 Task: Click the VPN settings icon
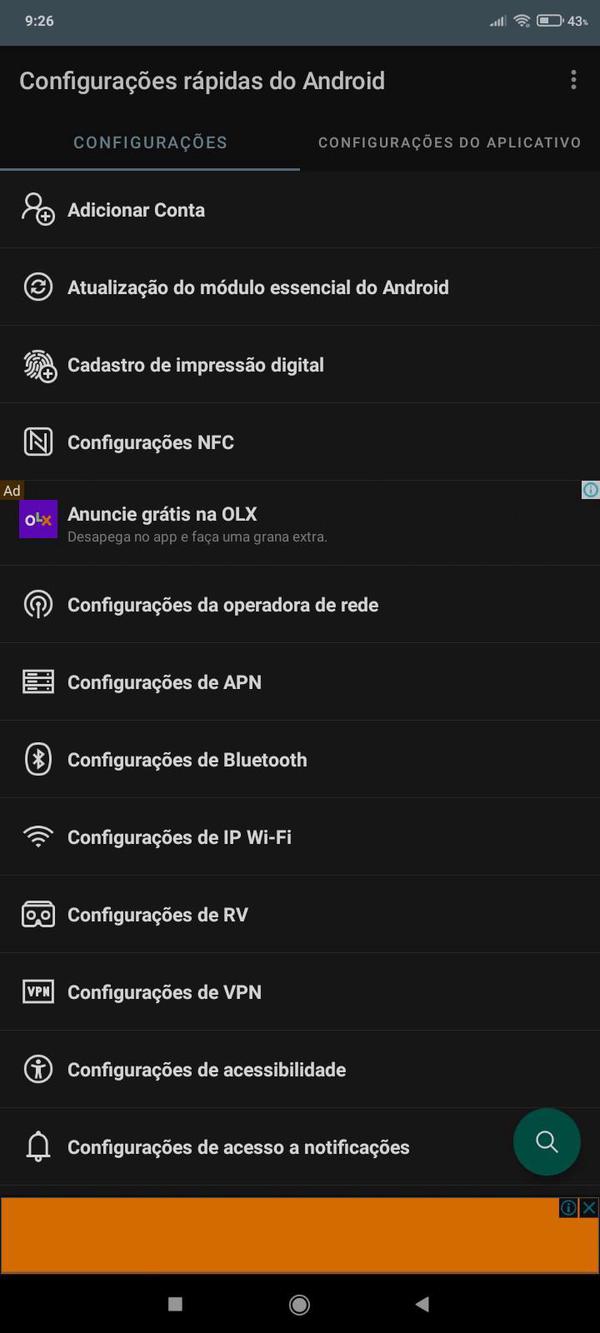[37, 992]
